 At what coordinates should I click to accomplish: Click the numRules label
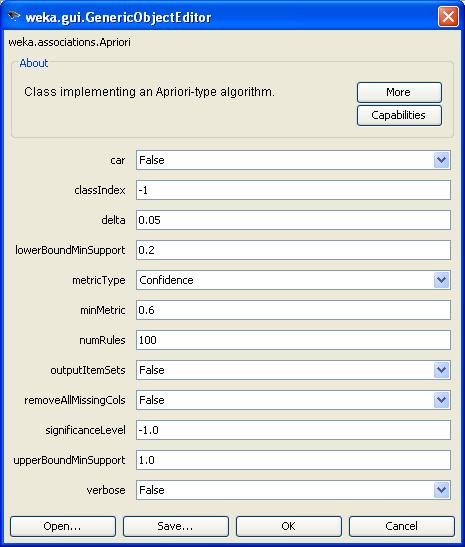click(102, 340)
